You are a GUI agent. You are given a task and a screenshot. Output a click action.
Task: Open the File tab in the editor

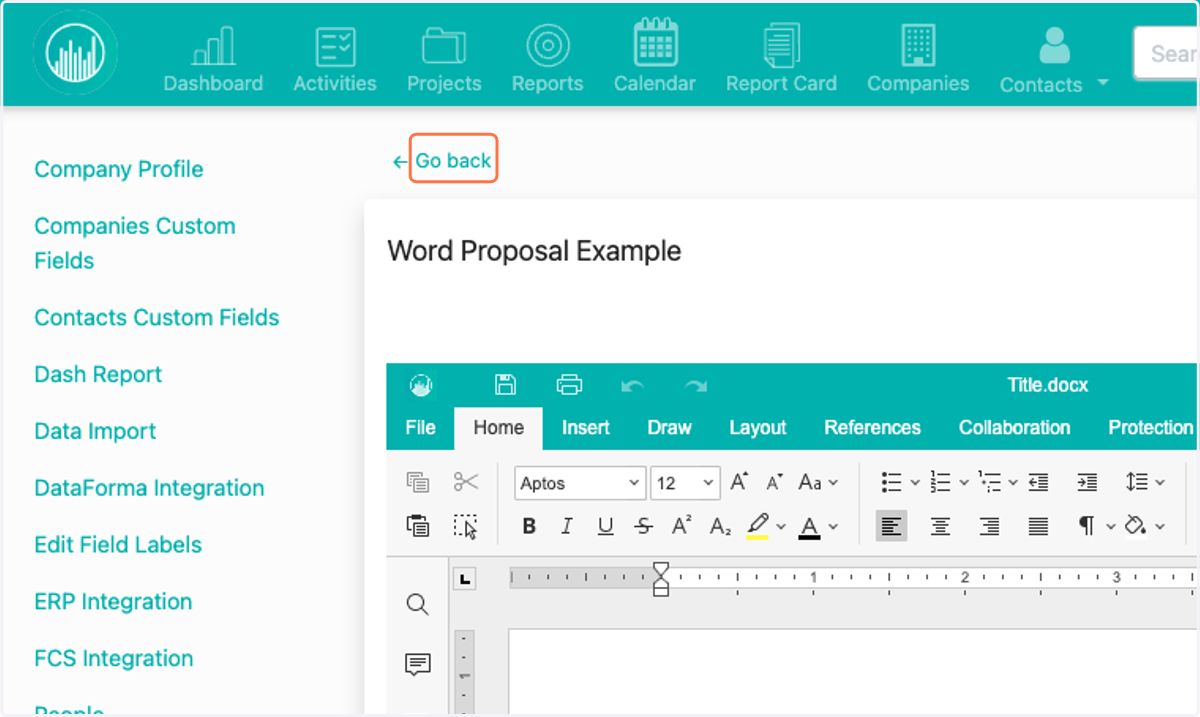click(420, 428)
